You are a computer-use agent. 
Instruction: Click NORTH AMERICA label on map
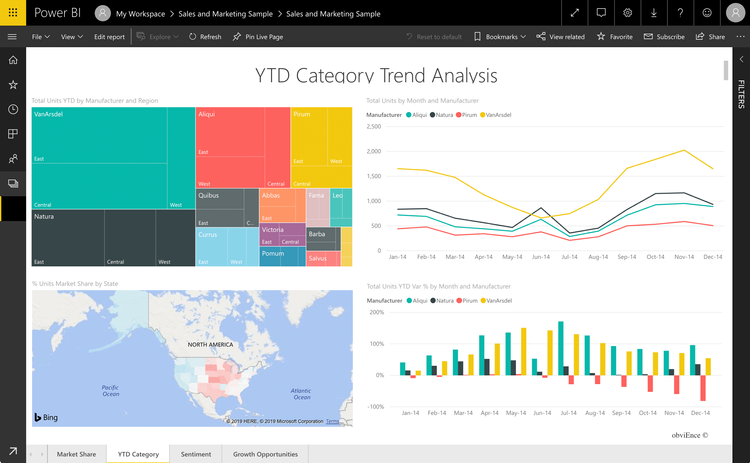[210, 344]
